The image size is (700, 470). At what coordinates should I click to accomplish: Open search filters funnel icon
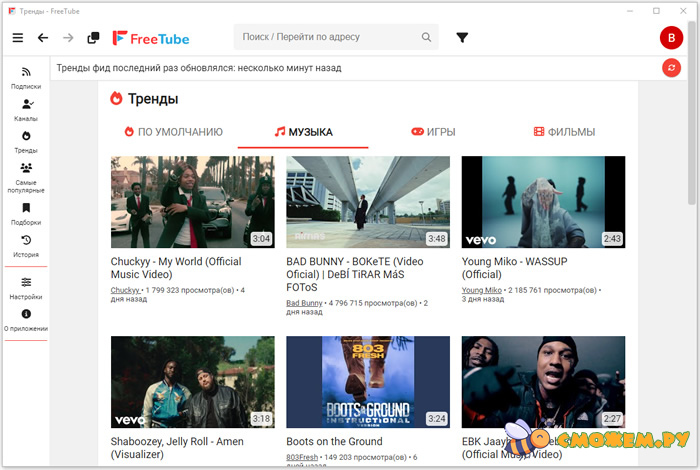coord(462,37)
